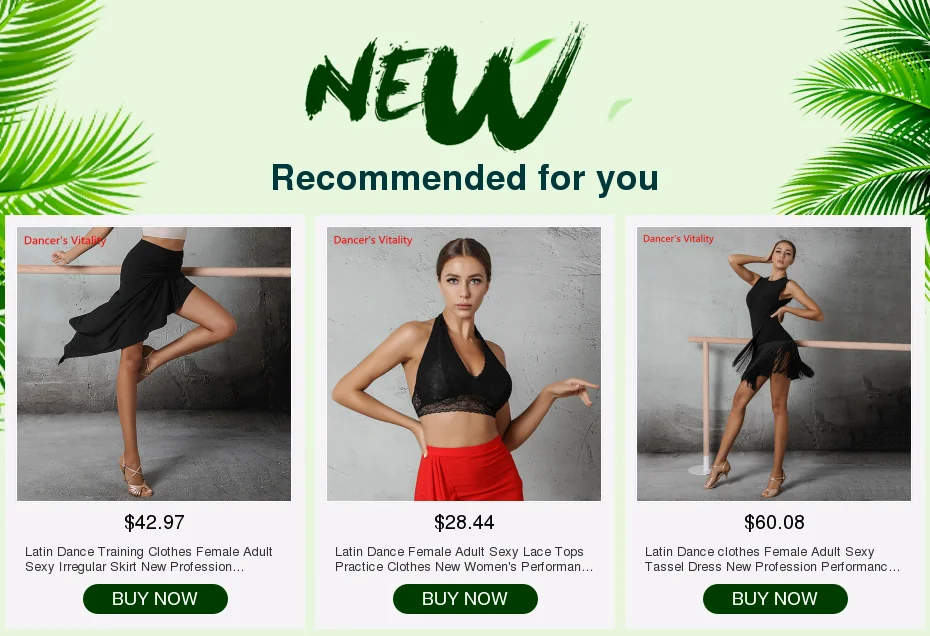The height and width of the screenshot is (636, 930).
Task: Open the black irregular skirt product photo
Action: (154, 364)
